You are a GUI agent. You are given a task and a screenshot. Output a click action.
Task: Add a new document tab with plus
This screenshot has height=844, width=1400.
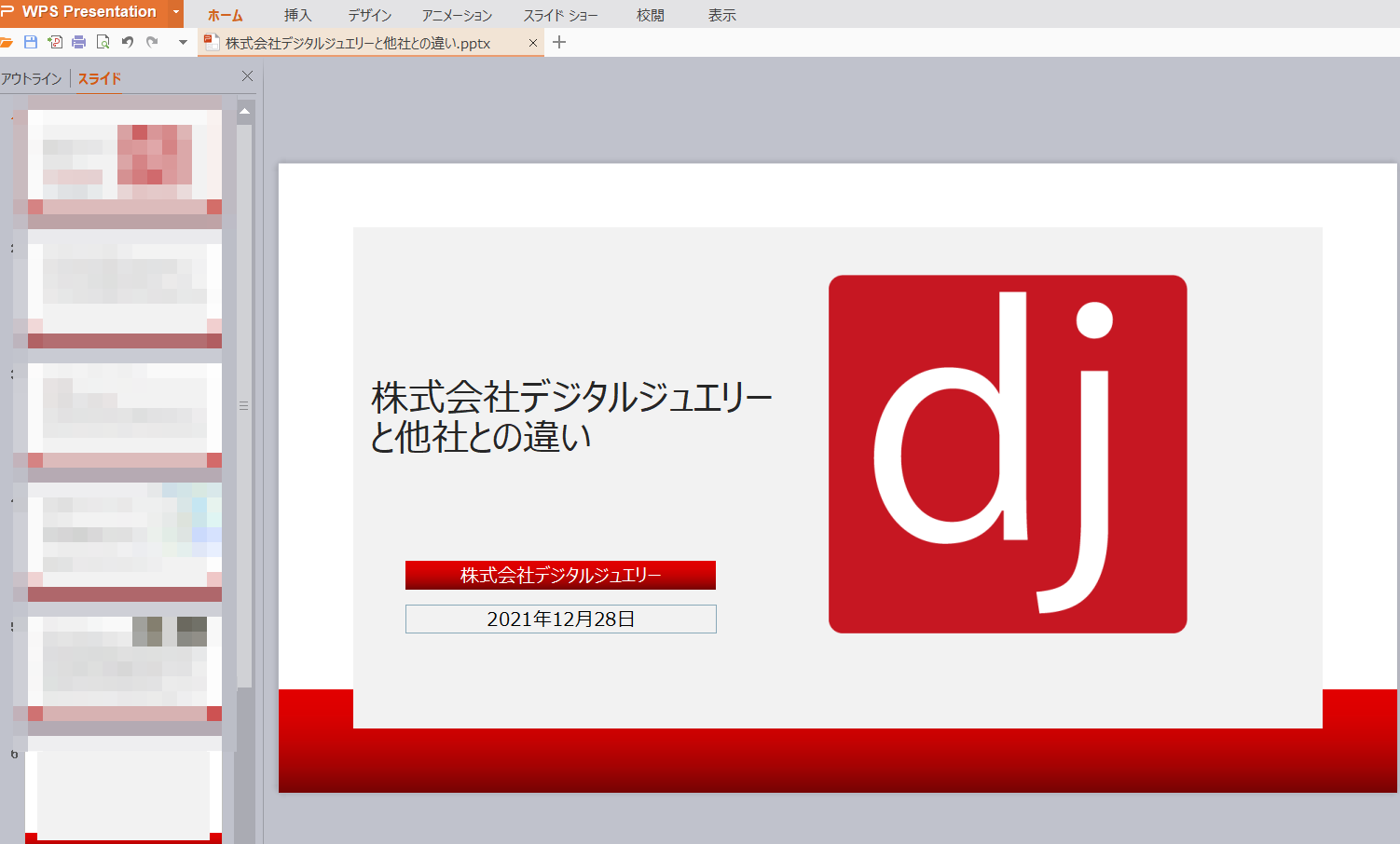click(x=559, y=42)
